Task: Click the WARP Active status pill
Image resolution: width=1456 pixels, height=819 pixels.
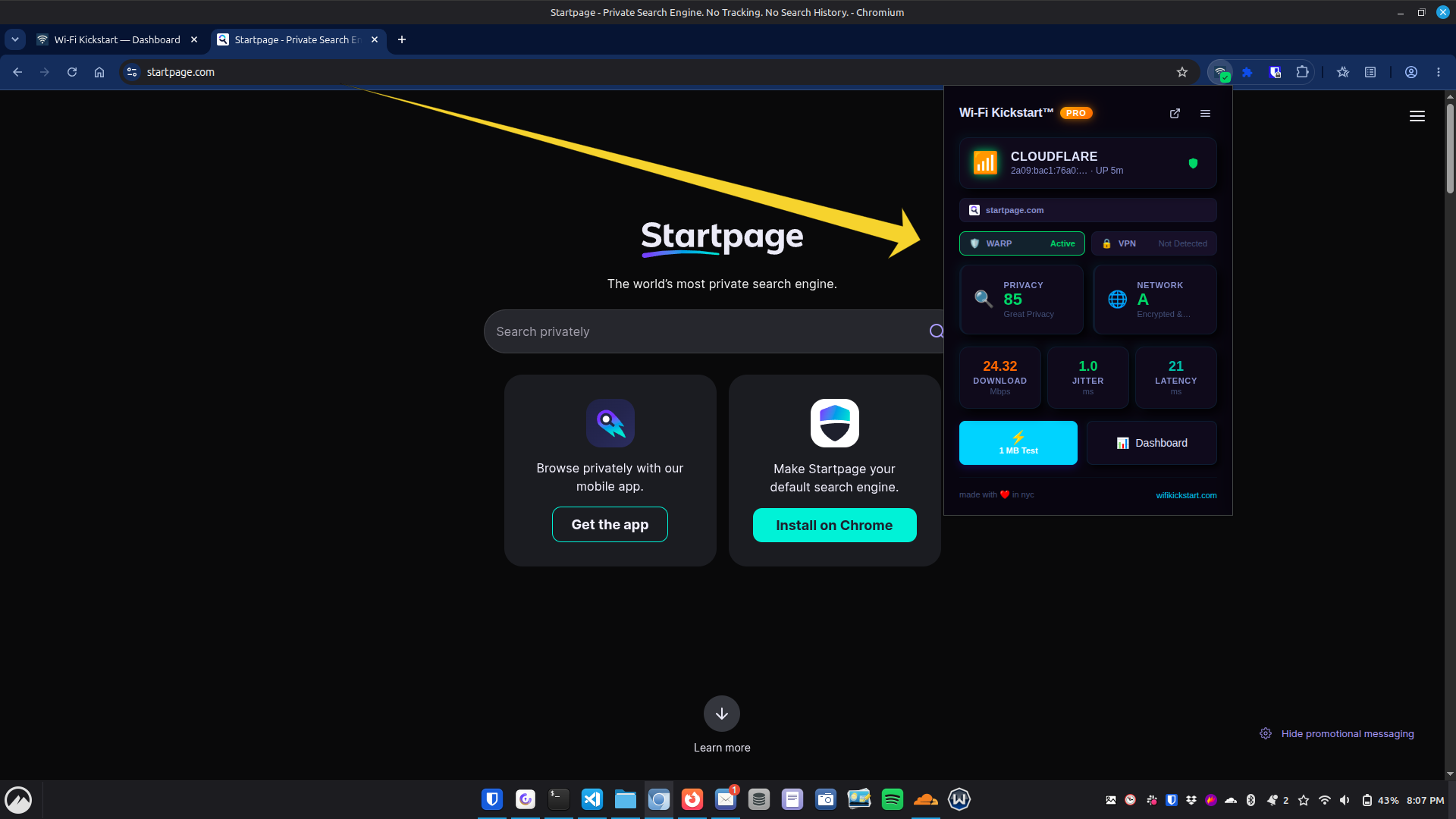Action: [x=1022, y=243]
